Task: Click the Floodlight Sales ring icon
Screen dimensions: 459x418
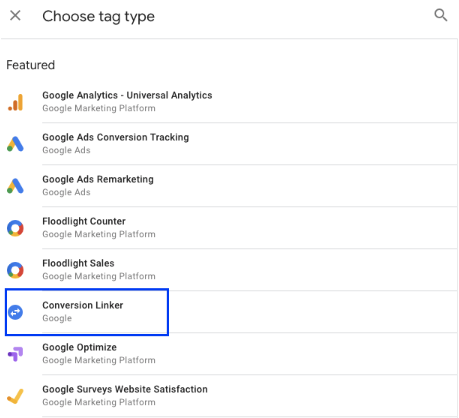Action: 15,270
